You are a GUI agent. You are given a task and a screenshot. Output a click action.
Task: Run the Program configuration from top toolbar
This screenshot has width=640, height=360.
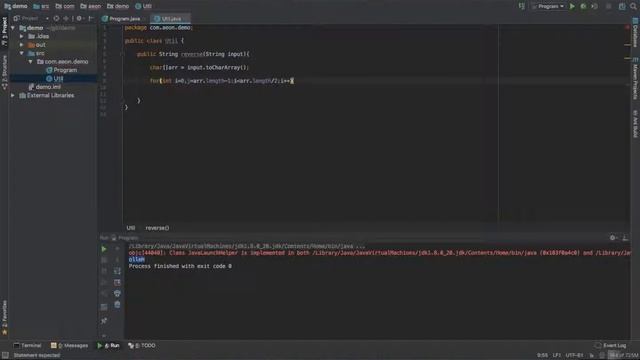572,6
